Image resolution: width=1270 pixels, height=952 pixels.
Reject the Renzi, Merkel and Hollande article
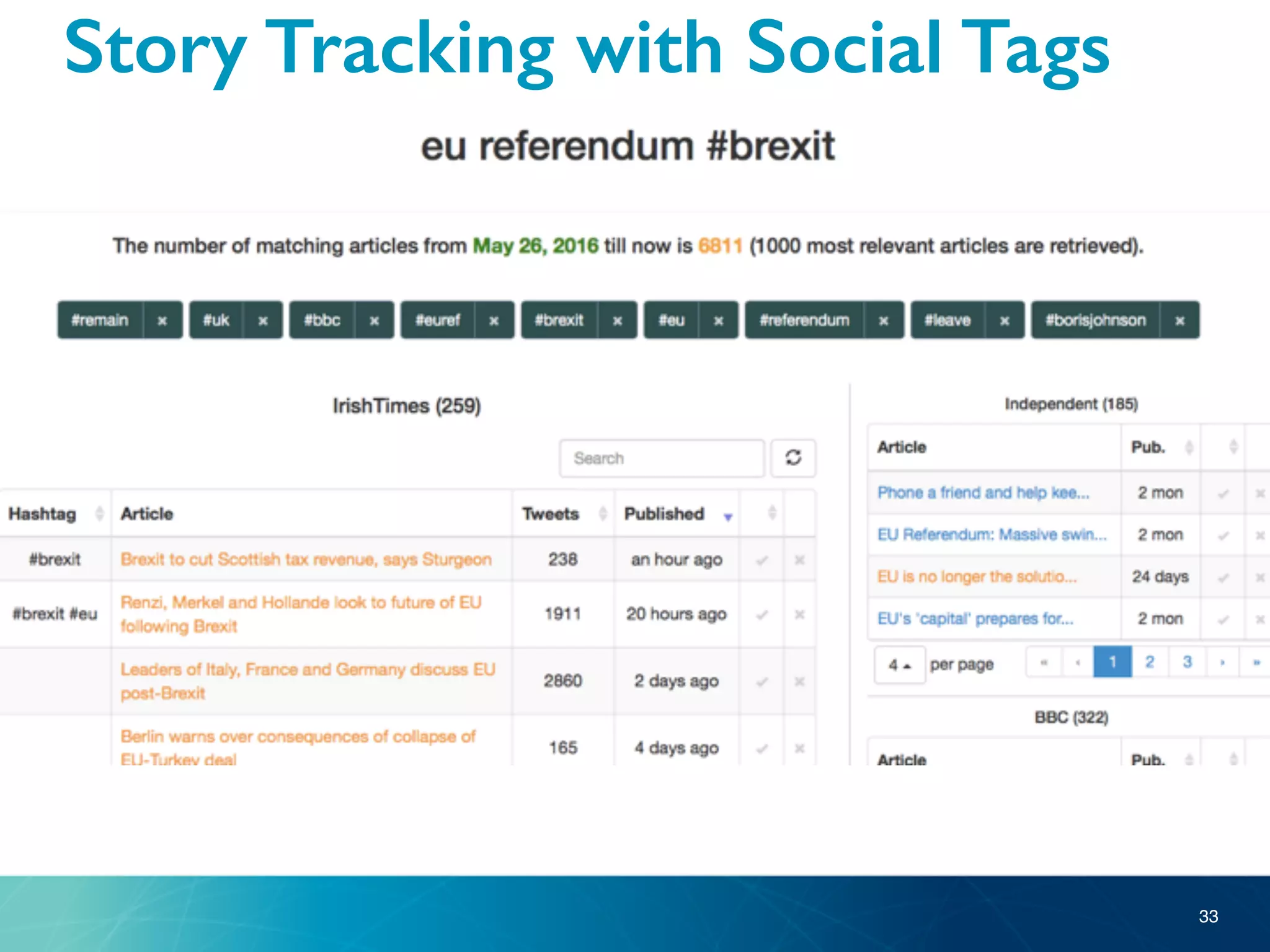coord(799,615)
